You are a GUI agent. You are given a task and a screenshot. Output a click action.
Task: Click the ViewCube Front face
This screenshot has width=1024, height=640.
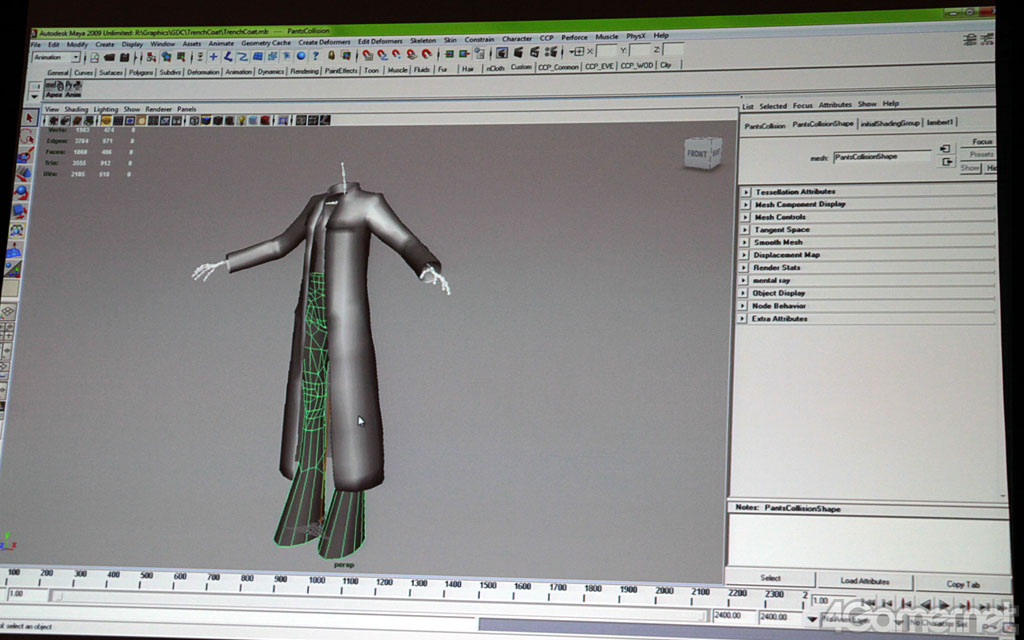coord(697,154)
